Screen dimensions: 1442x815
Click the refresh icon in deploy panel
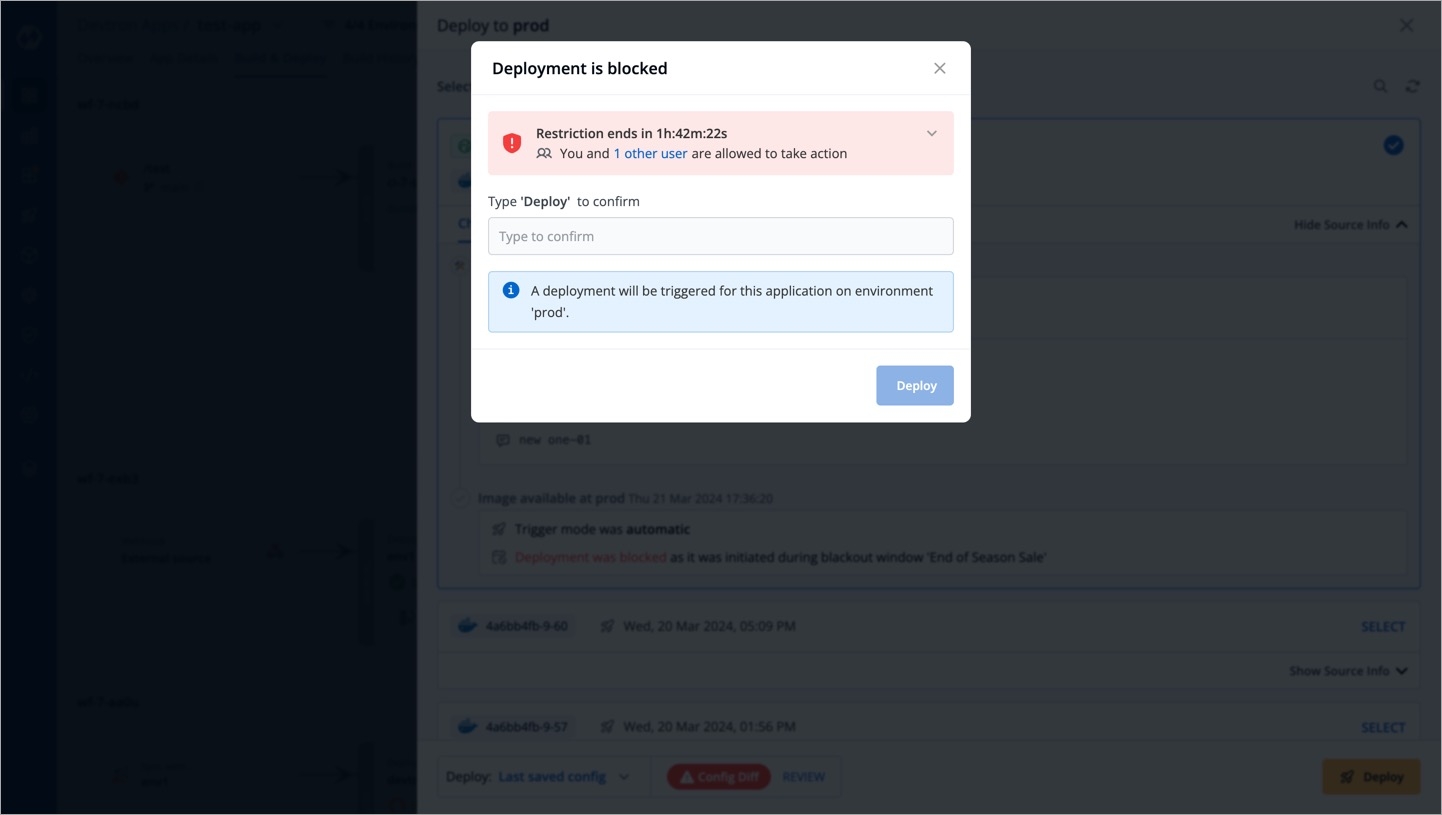click(x=1412, y=87)
